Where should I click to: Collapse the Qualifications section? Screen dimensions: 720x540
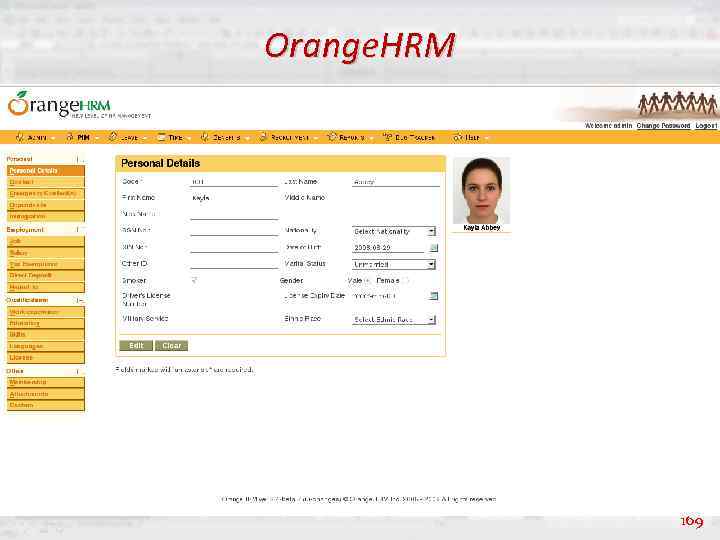click(x=80, y=300)
